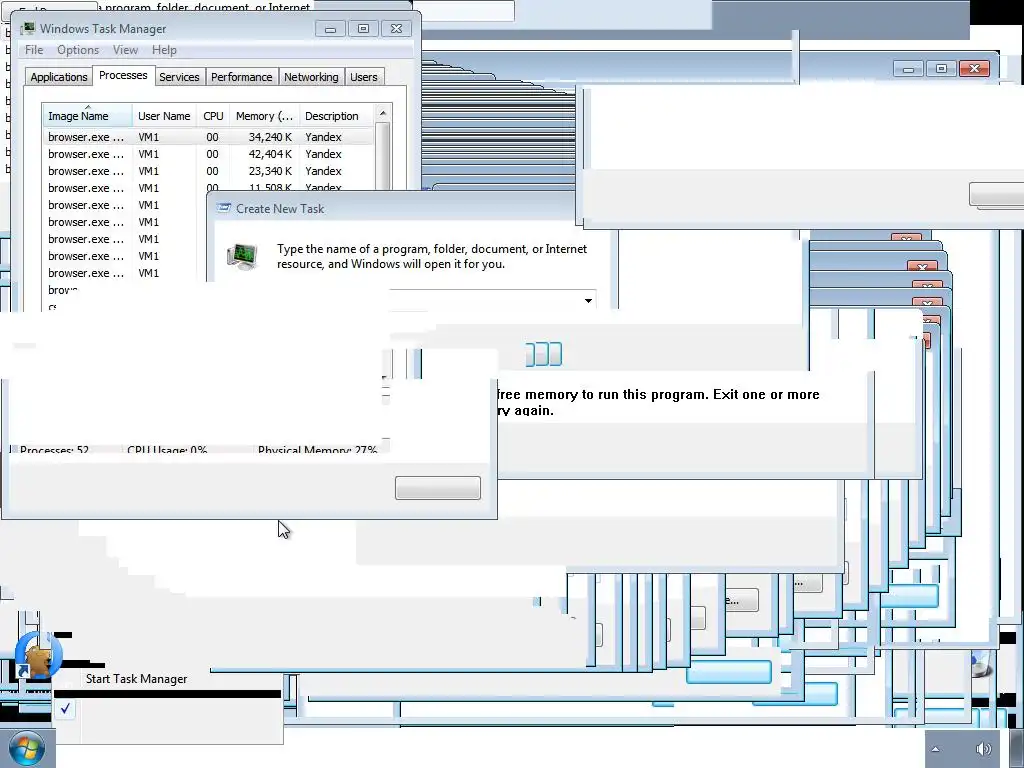Switch to the Services tab
1024x768 pixels.
[179, 76]
